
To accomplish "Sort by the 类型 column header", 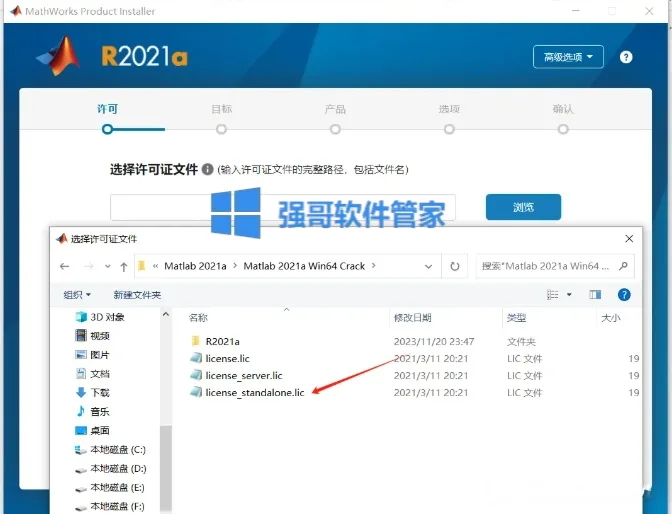I will [x=516, y=318].
